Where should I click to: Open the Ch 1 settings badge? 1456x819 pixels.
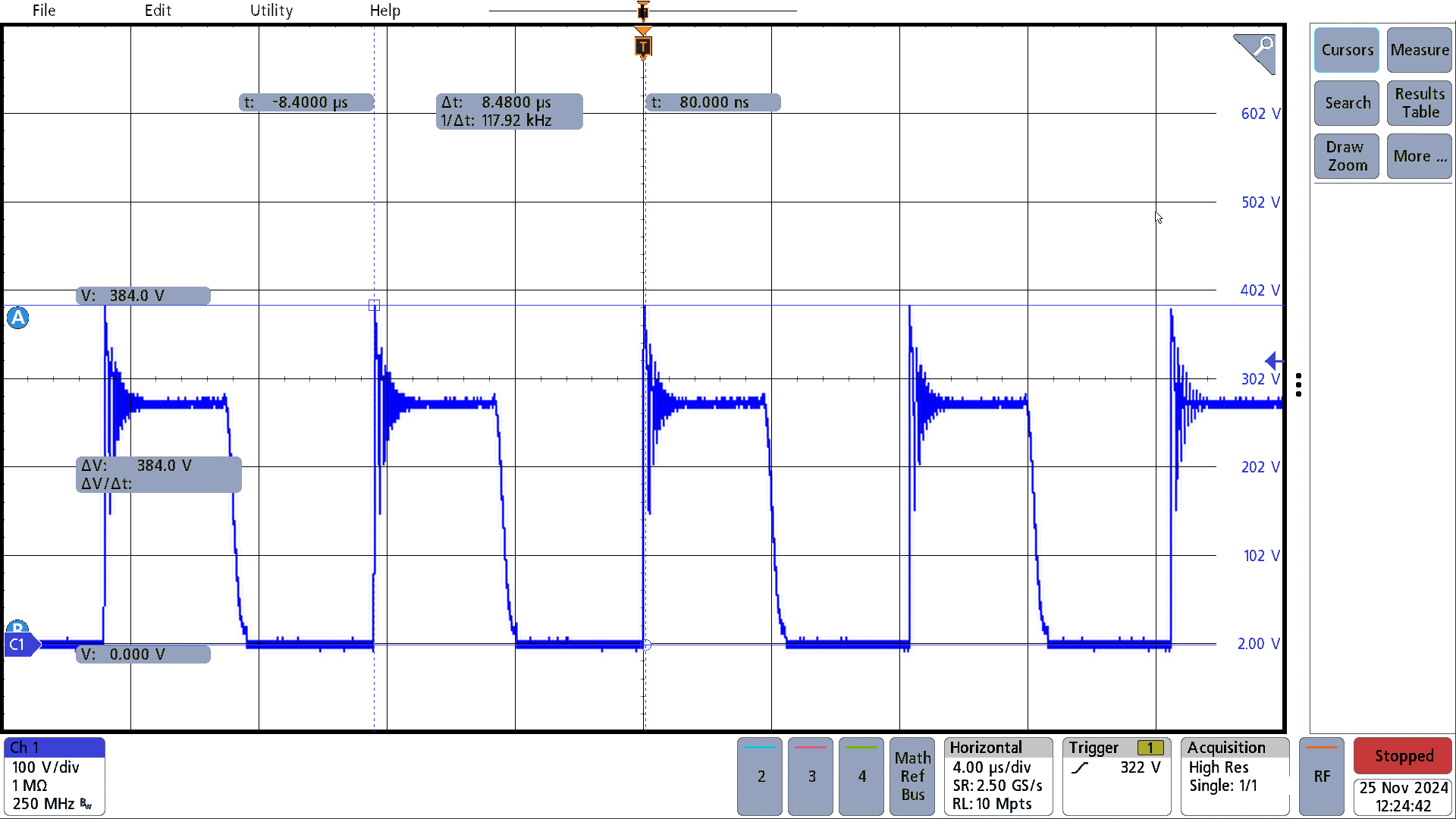55,777
